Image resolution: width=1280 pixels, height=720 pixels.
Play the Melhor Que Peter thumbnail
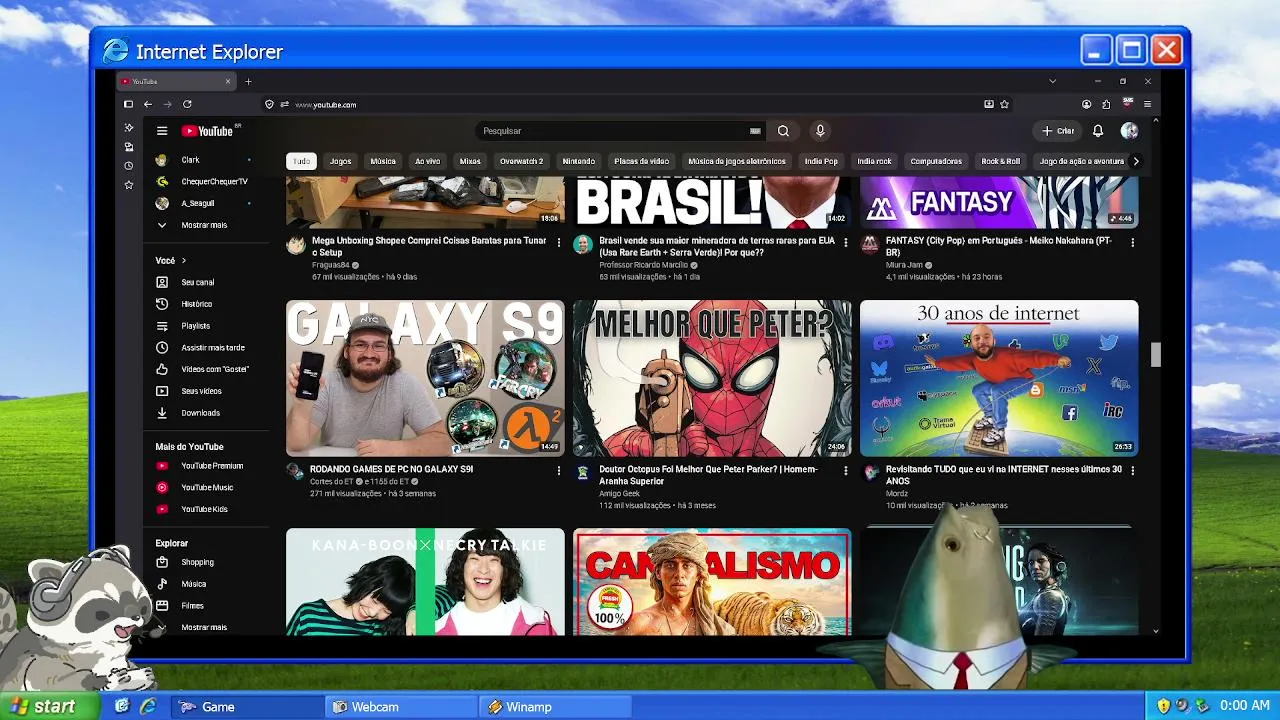click(x=712, y=378)
